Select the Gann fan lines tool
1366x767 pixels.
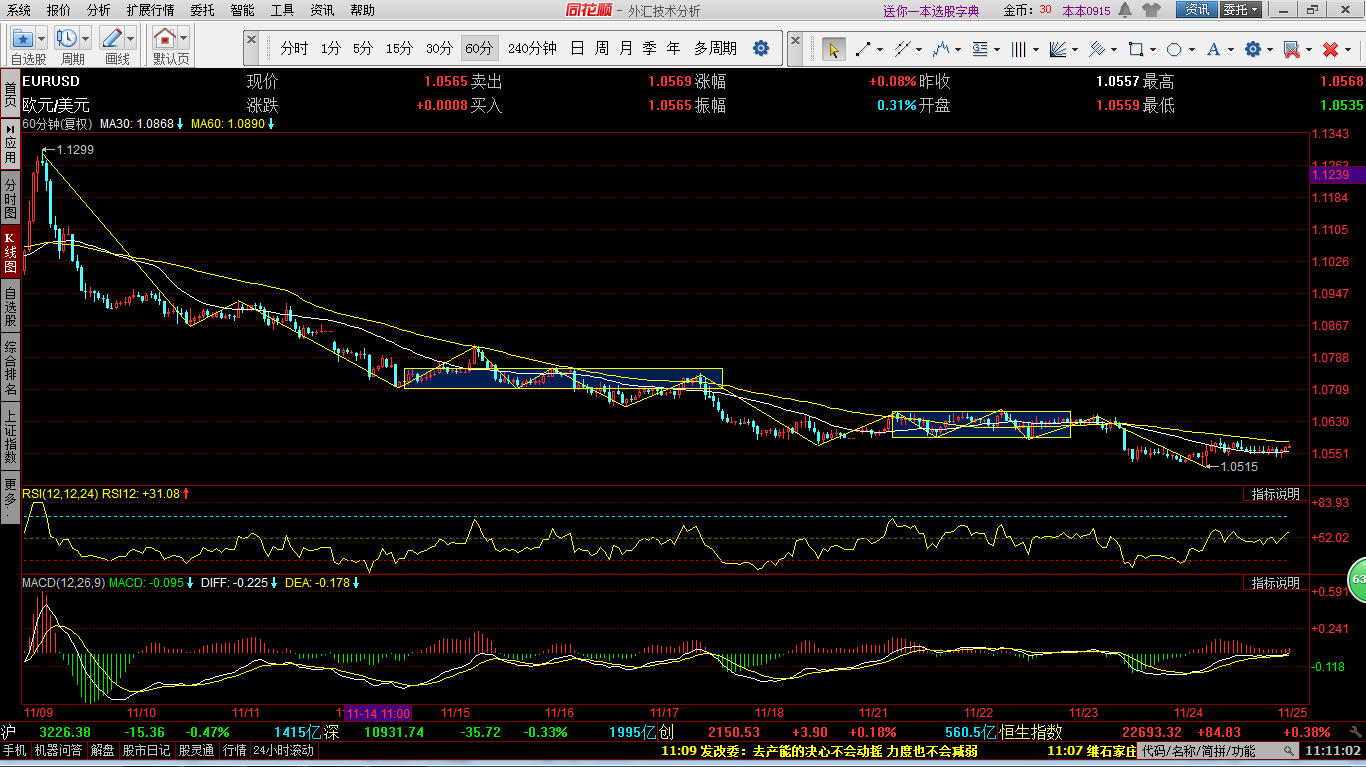[x=1058, y=49]
